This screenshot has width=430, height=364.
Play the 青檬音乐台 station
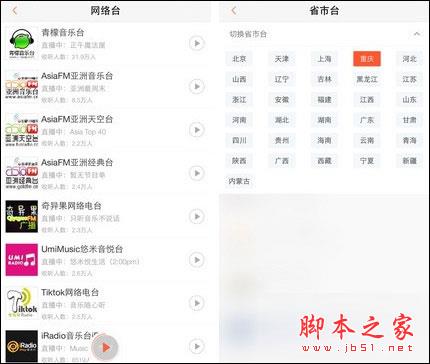[x=197, y=43]
